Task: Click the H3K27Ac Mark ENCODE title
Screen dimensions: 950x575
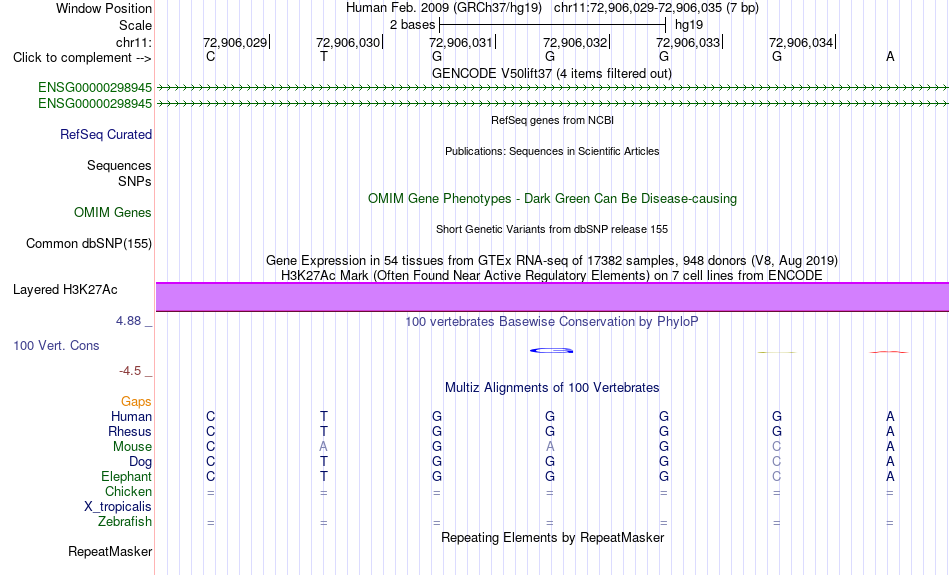Action: coord(552,276)
